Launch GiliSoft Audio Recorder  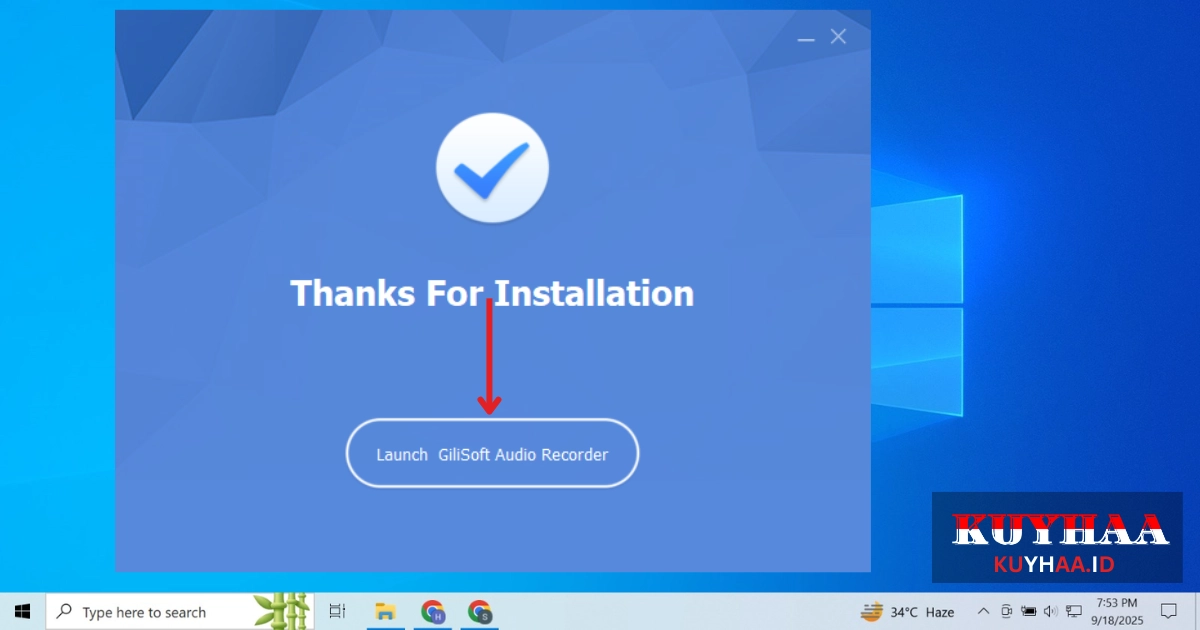(x=492, y=454)
